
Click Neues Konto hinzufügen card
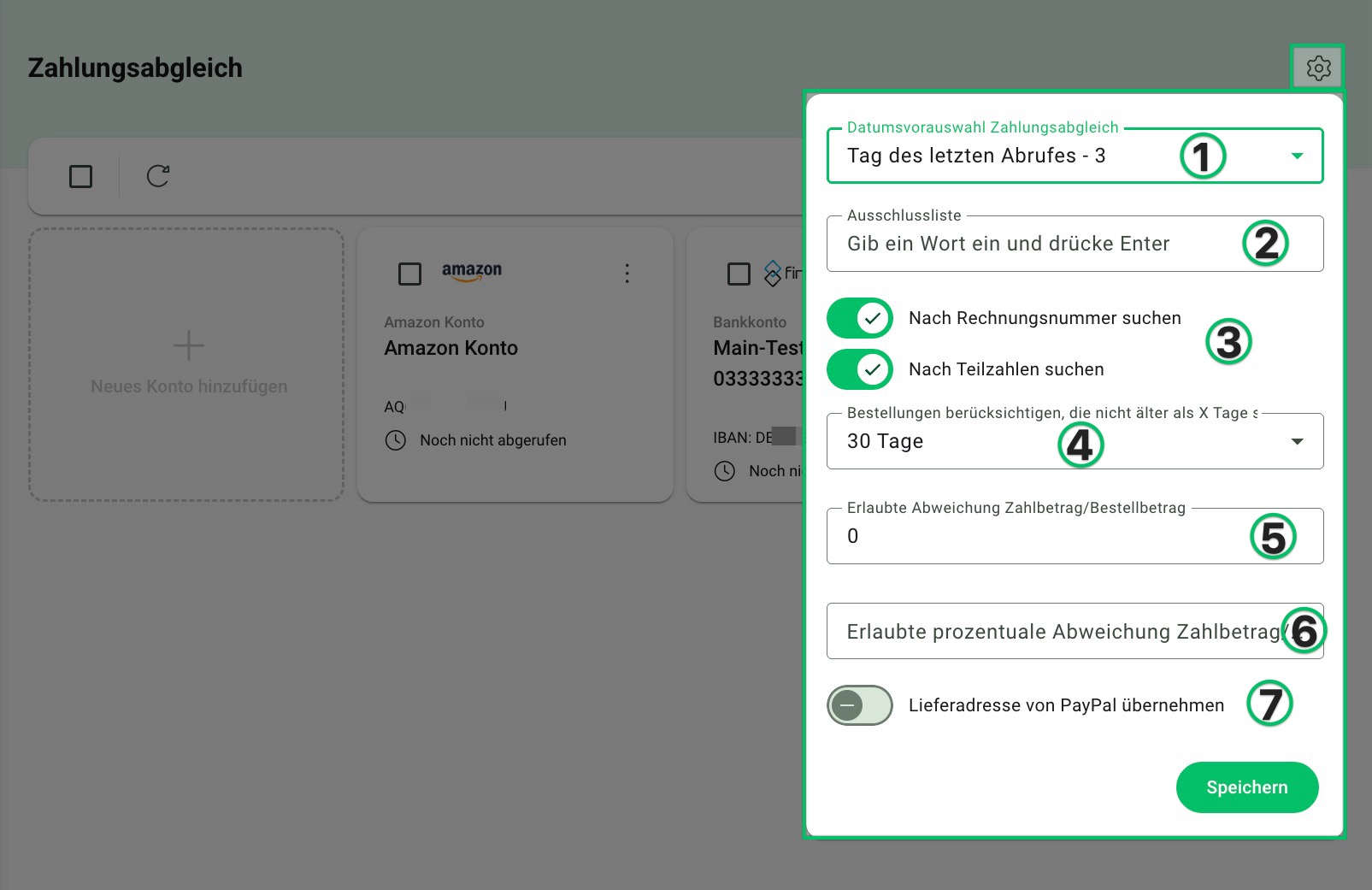pos(186,364)
